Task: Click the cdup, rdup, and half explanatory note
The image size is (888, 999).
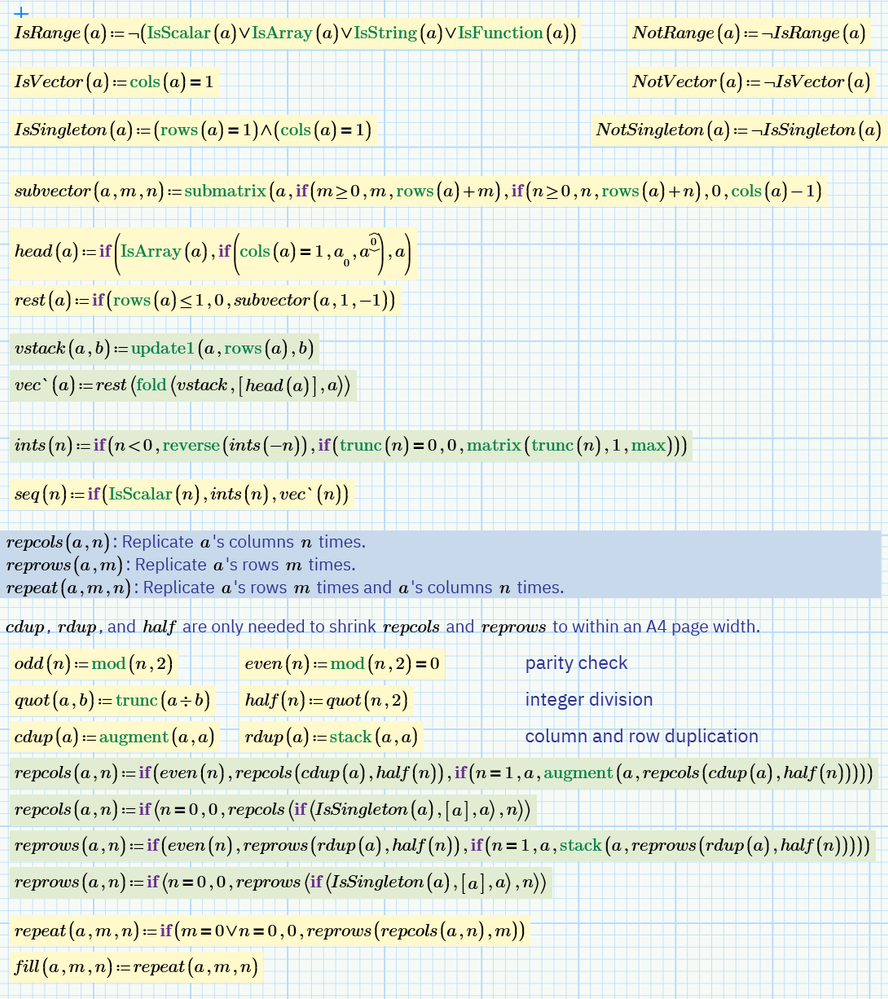Action: pyautogui.click(x=383, y=627)
